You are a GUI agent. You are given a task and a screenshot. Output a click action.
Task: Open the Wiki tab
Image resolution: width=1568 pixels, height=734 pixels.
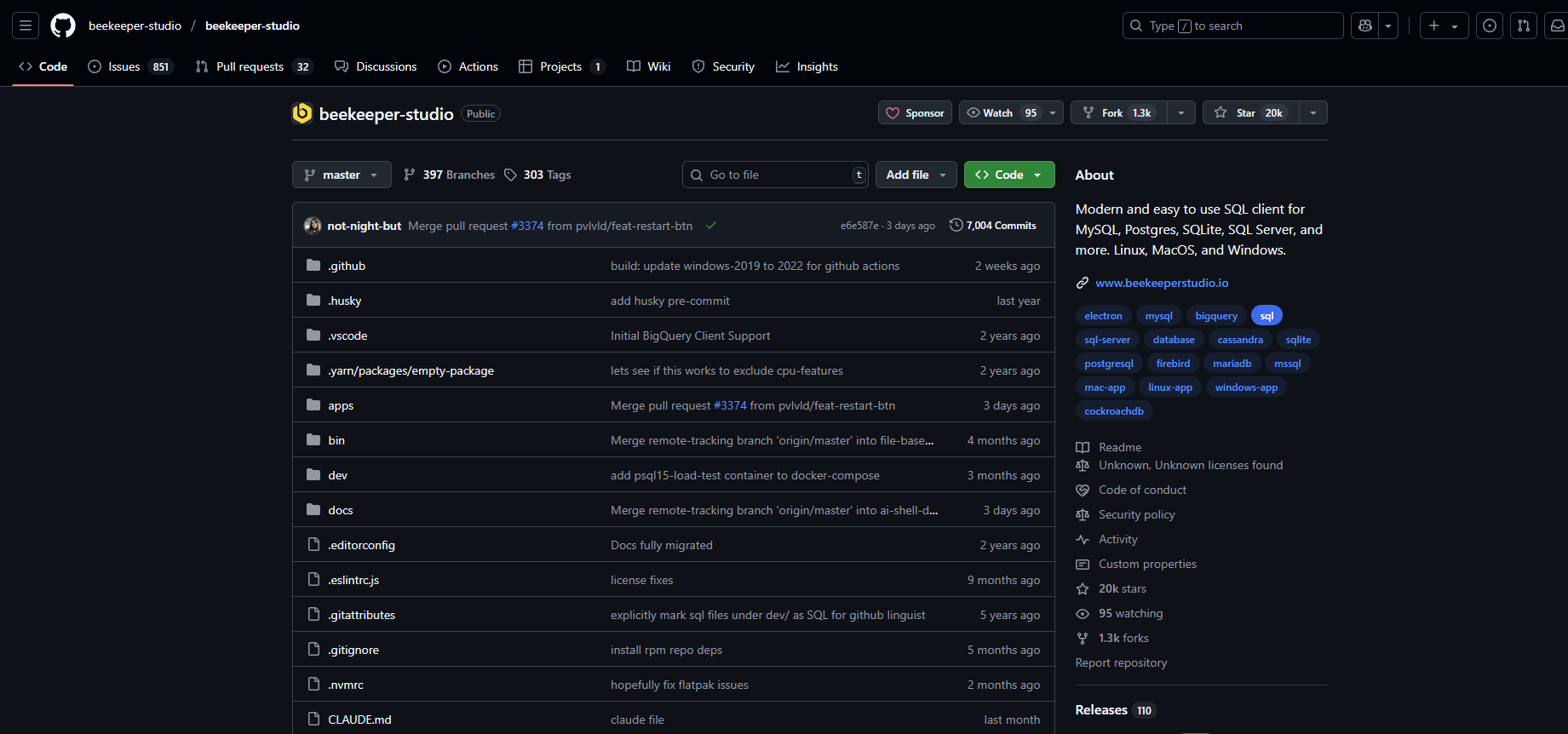click(649, 66)
